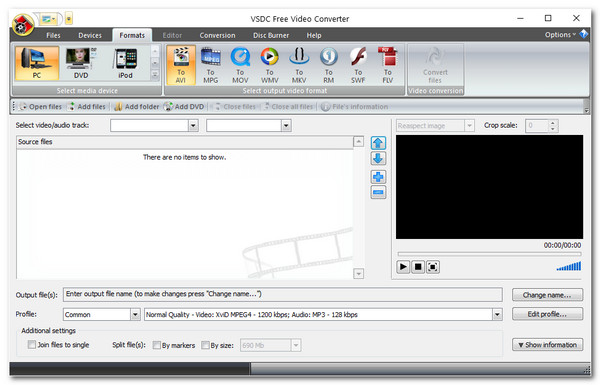The height and width of the screenshot is (385, 600).
Task: Enable Join files to single checkbox
Action: click(x=32, y=345)
